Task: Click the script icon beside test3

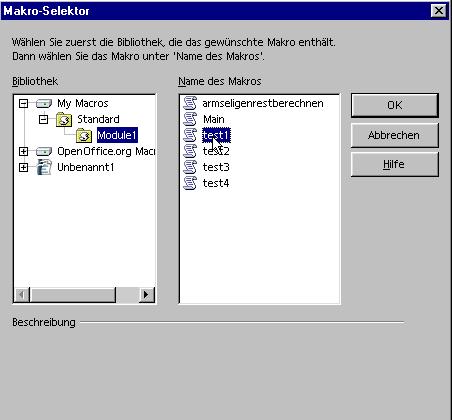Action: [x=190, y=167]
